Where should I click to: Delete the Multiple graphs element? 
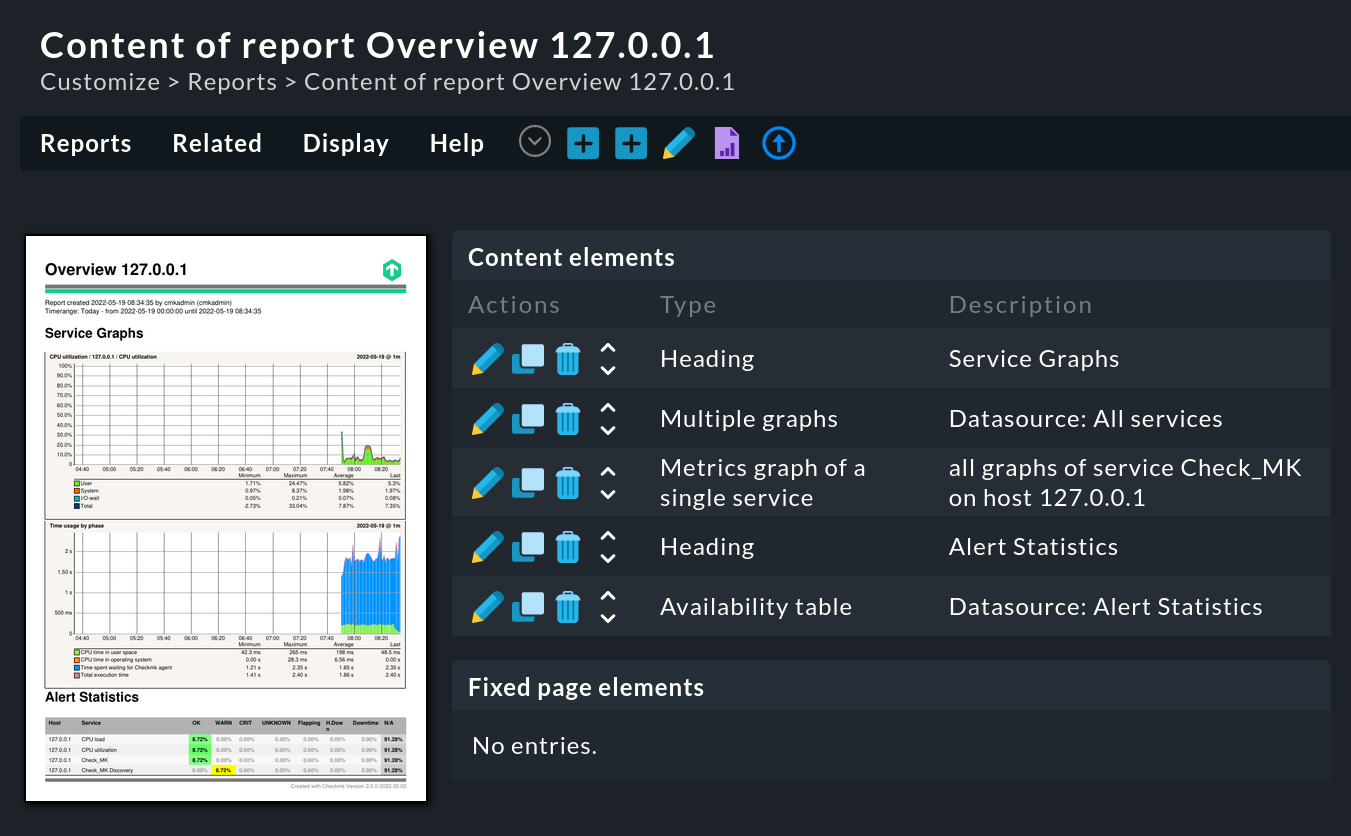tap(568, 419)
